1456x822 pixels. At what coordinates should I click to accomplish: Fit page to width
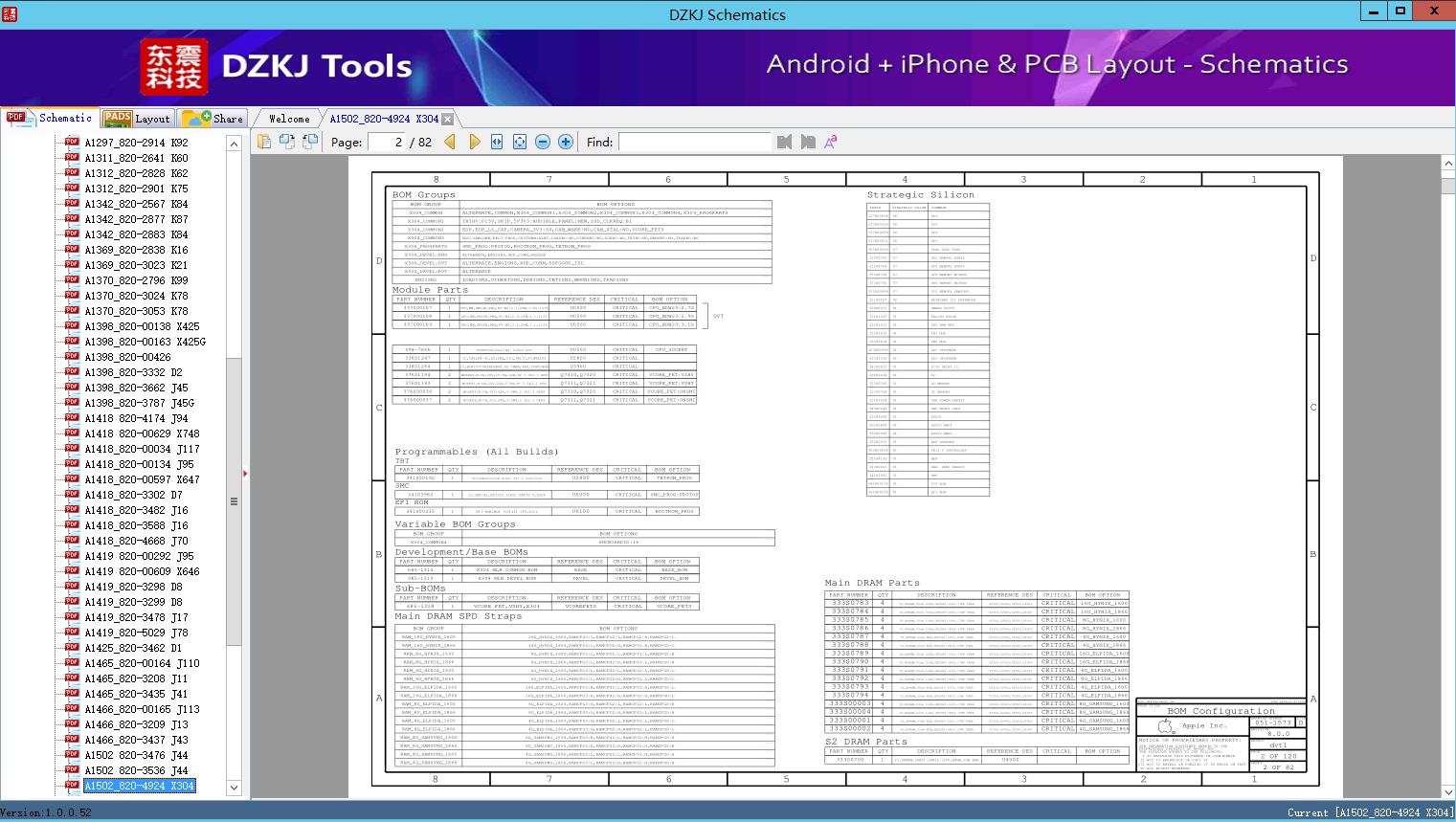coord(497,142)
